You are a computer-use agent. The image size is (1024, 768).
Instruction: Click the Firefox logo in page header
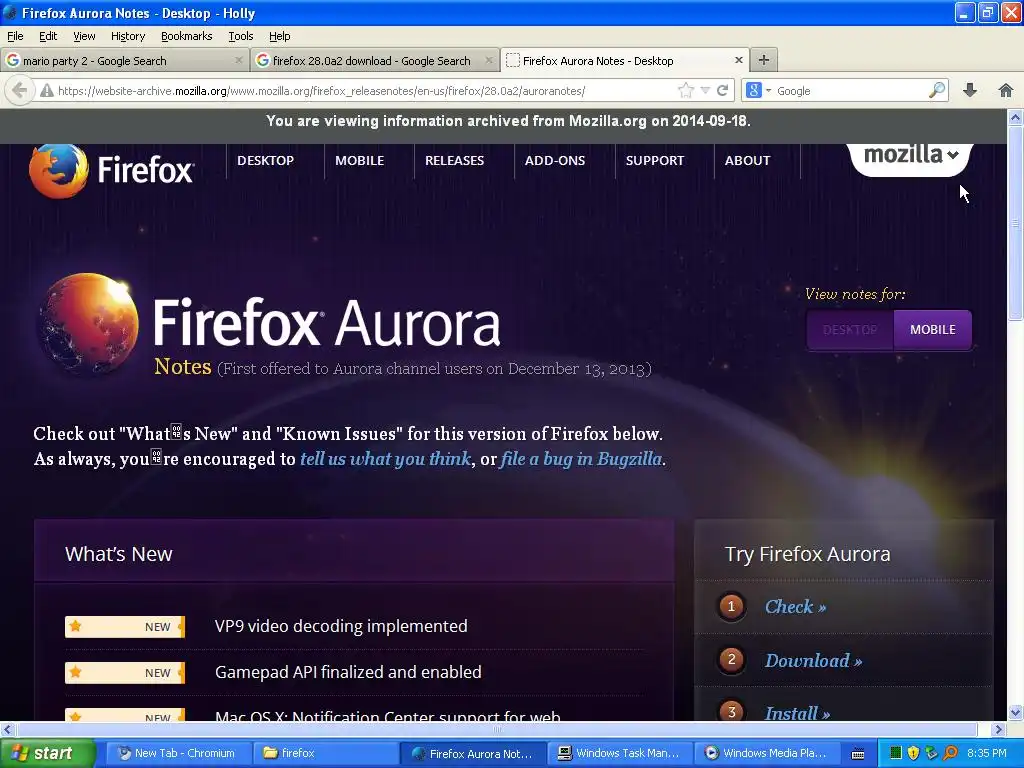tap(112, 170)
